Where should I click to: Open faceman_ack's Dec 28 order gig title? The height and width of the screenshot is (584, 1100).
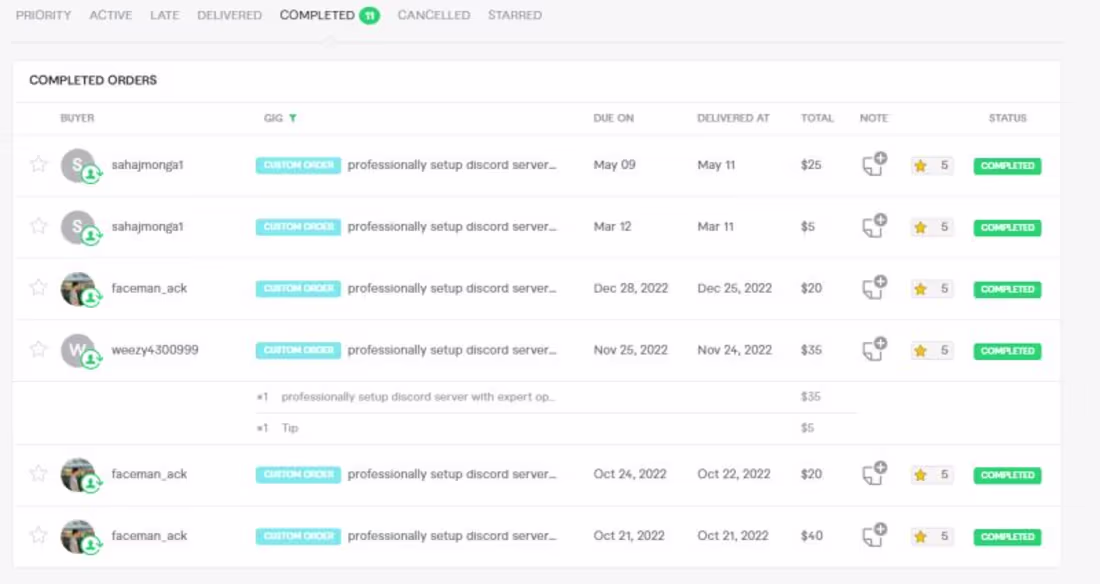(x=451, y=288)
